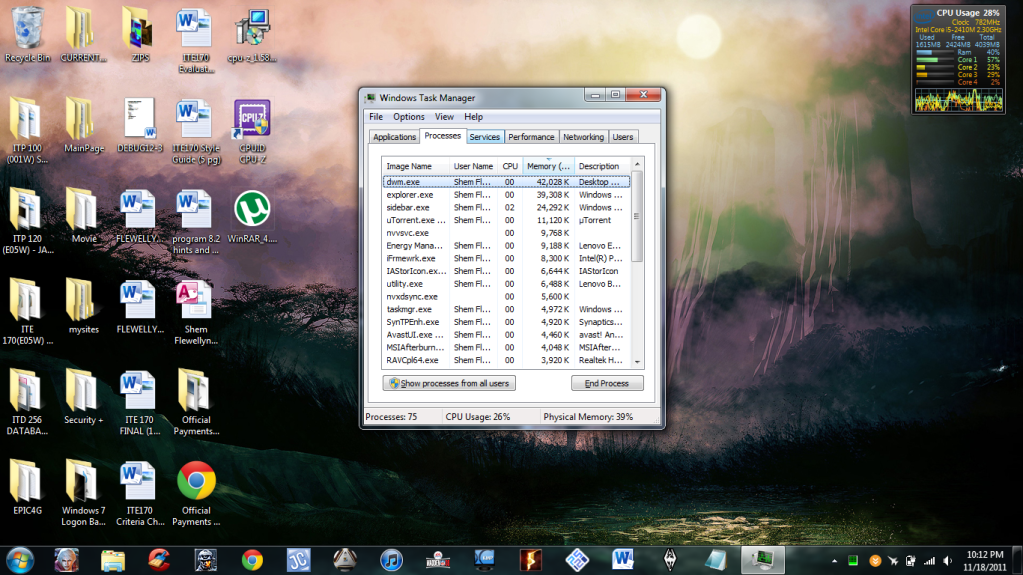Click the volume icon in system tray
The height and width of the screenshot is (575, 1023).
tap(948, 561)
